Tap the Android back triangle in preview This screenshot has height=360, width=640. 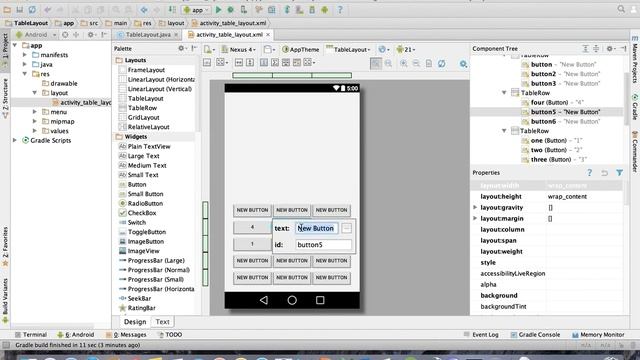point(264,300)
